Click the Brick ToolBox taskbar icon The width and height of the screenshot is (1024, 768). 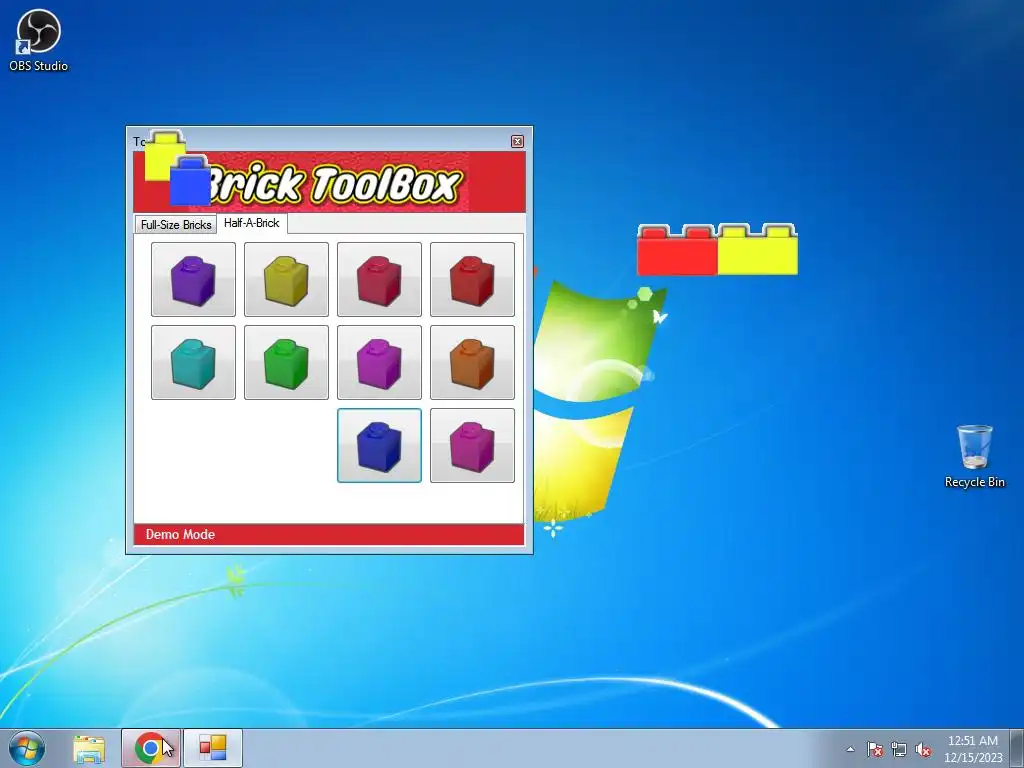click(213, 748)
